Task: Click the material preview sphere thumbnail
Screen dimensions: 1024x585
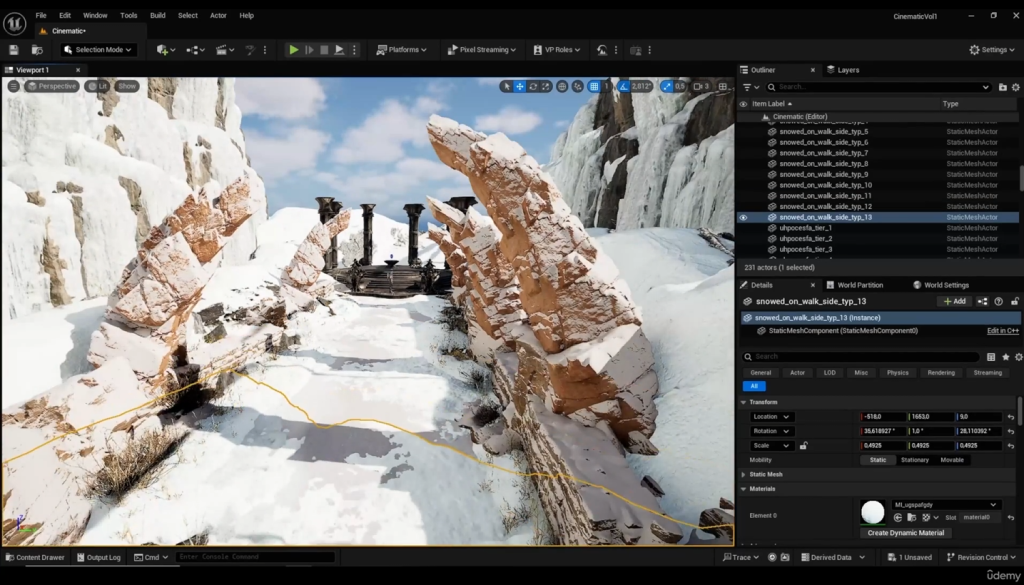Action: 872,511
